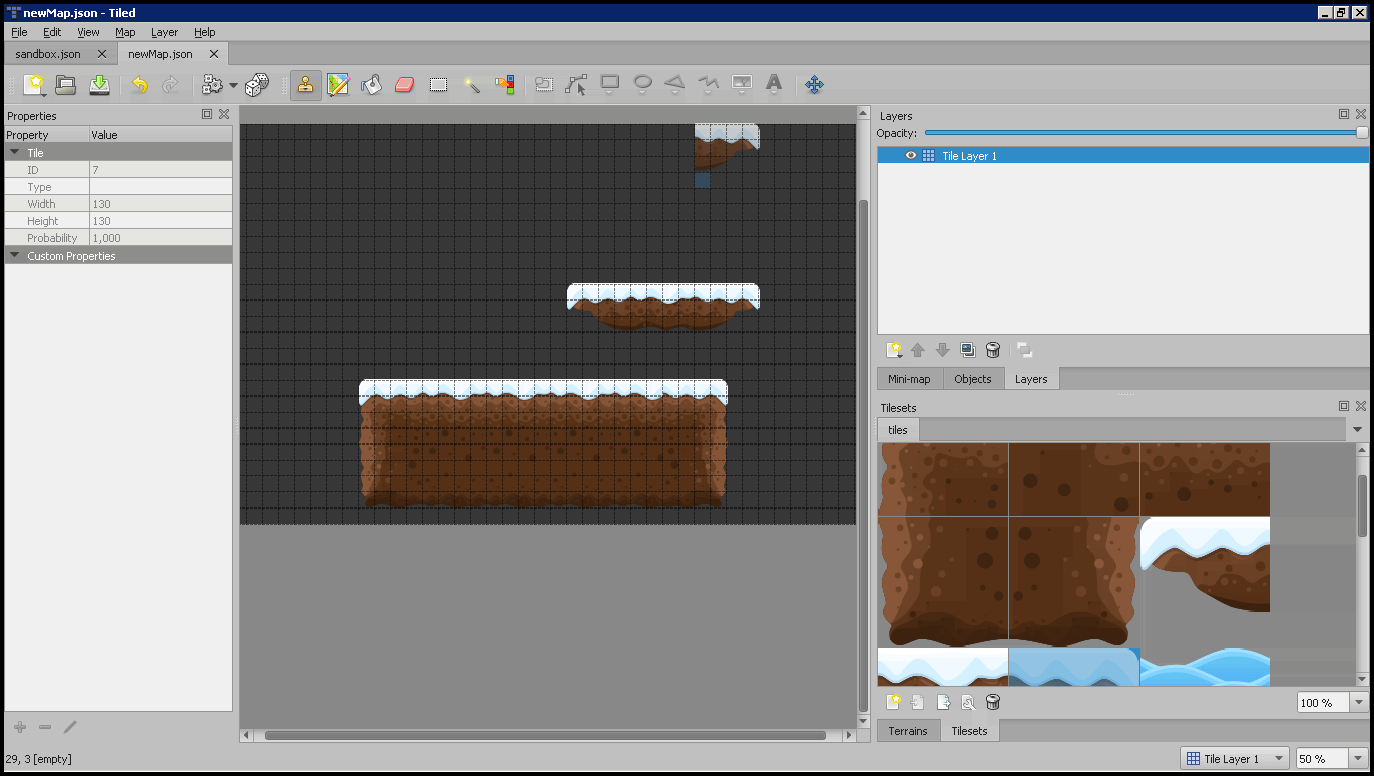Switch to the Objects tab
Viewport: 1374px width, 776px height.
[x=972, y=379]
